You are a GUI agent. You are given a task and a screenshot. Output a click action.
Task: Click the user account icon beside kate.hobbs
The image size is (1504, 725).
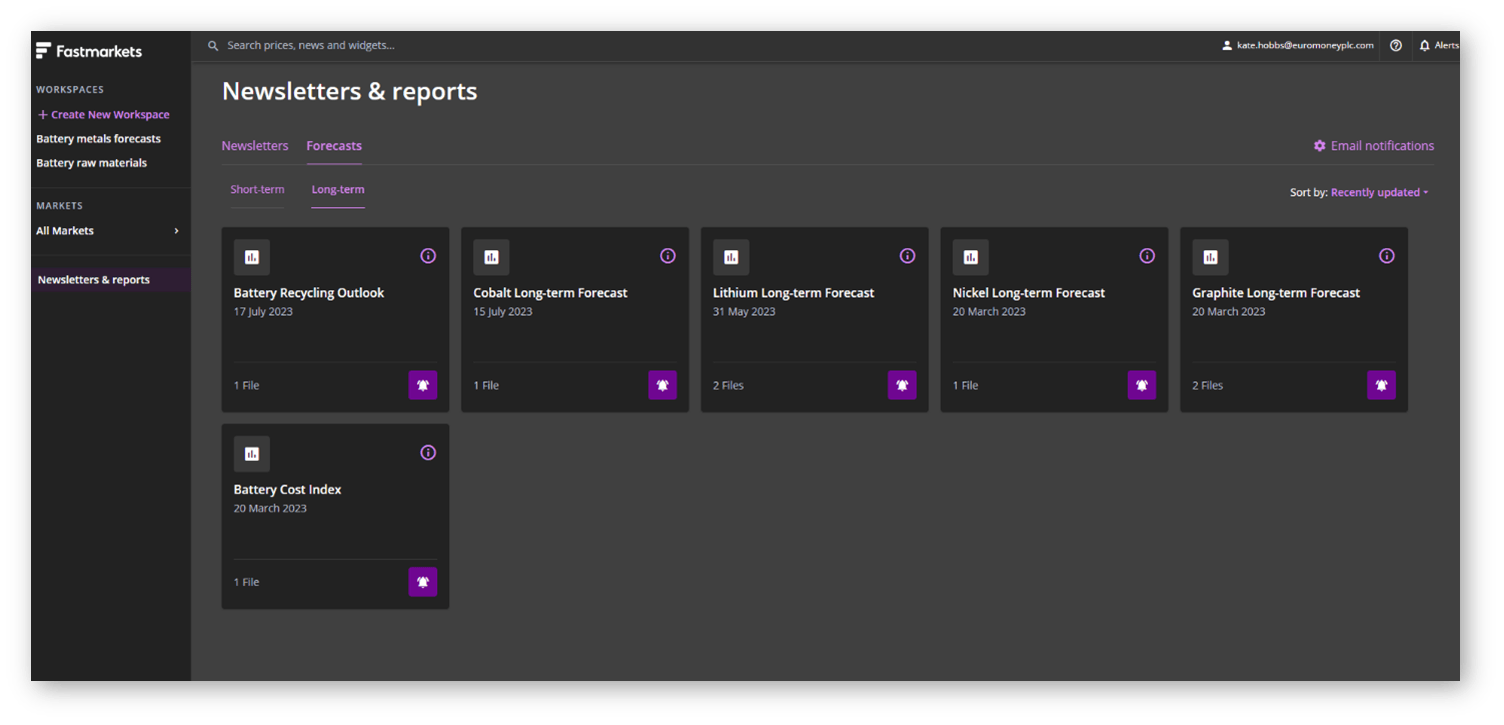point(1227,45)
